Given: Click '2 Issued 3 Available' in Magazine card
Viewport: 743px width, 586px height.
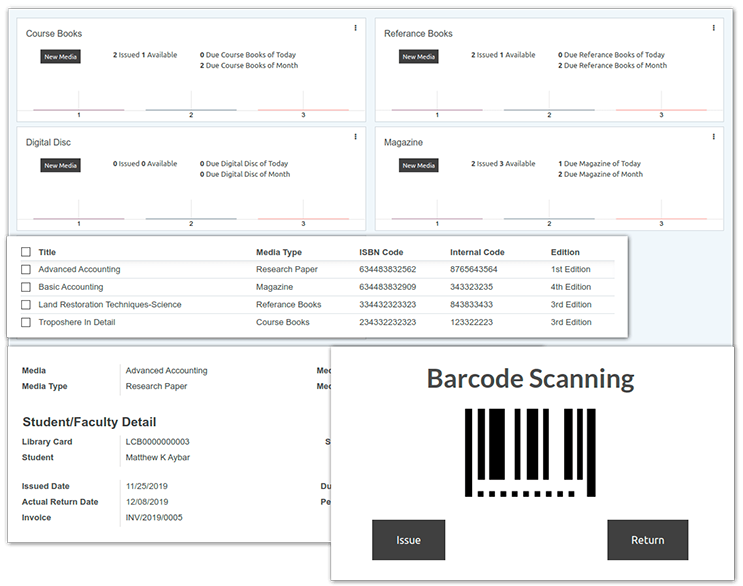Looking at the screenshot, I should [503, 163].
